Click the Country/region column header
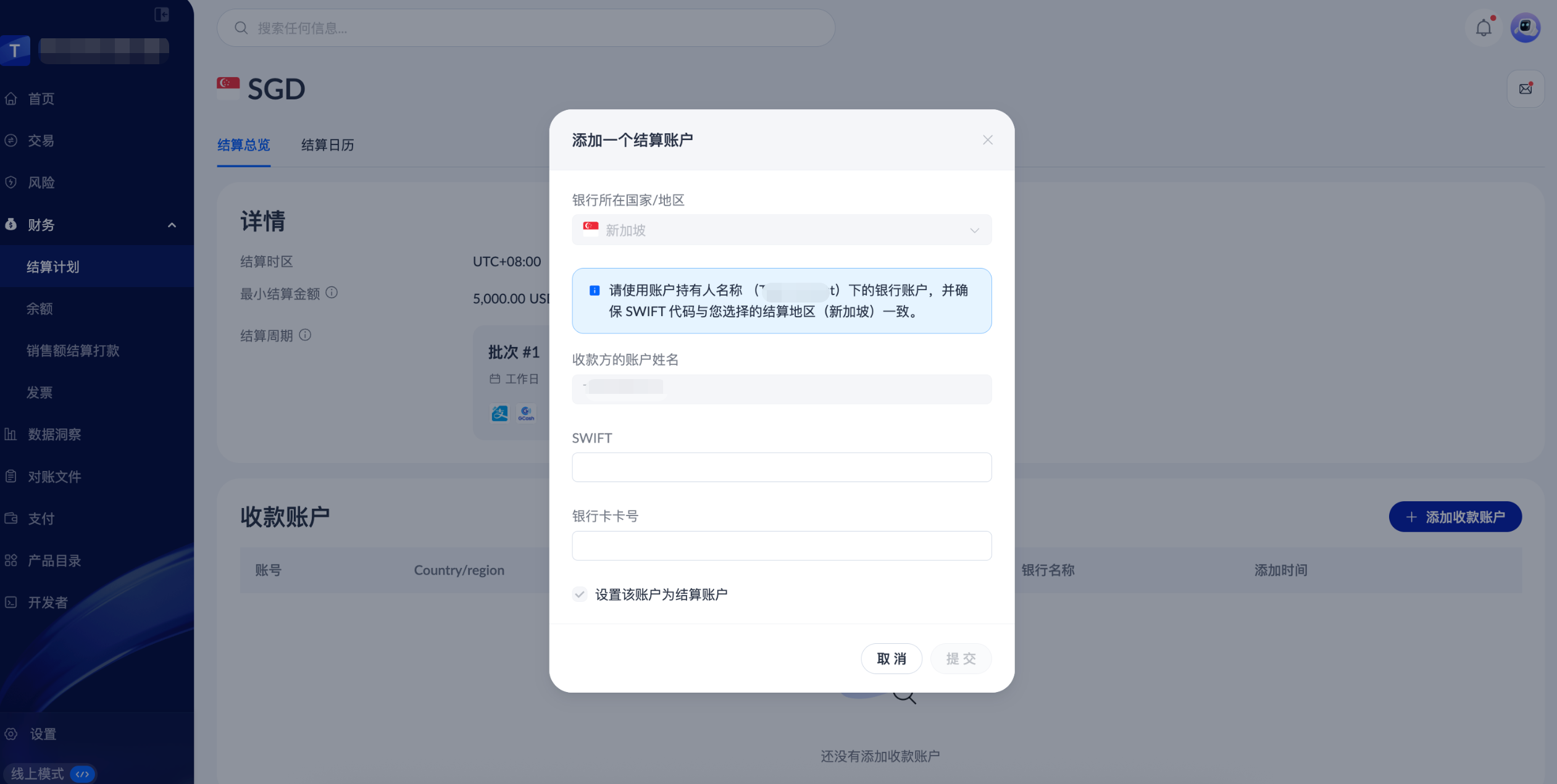Viewport: 1557px width, 784px height. pos(459,570)
